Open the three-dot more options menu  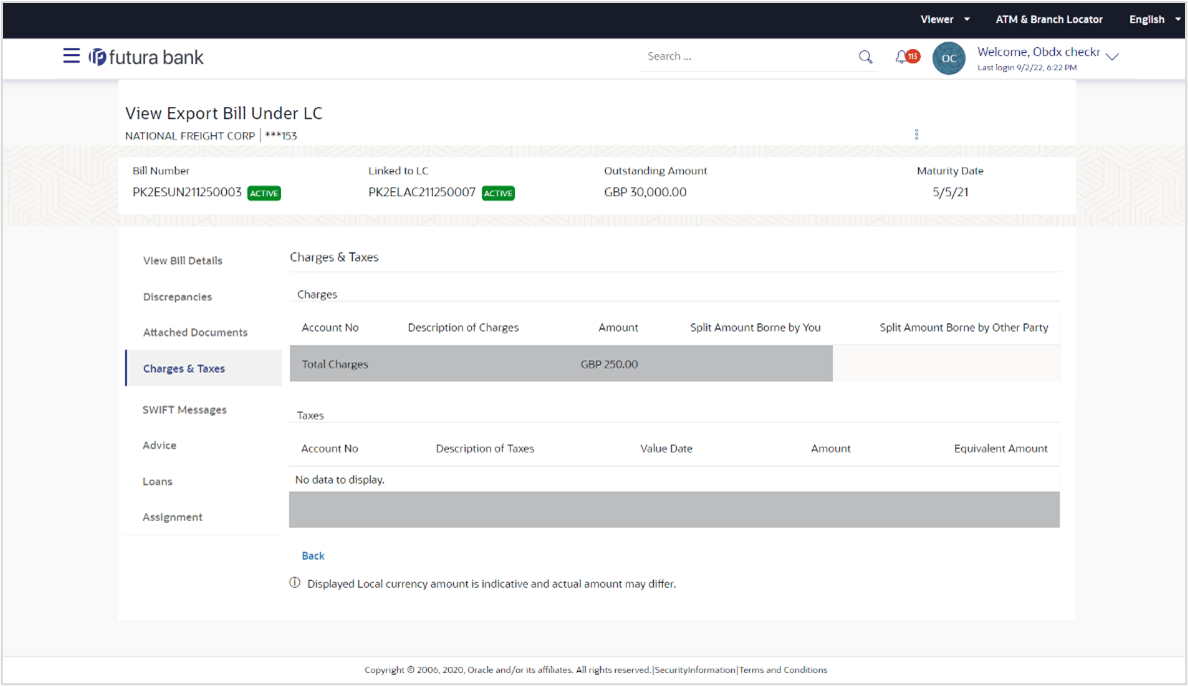coord(916,134)
